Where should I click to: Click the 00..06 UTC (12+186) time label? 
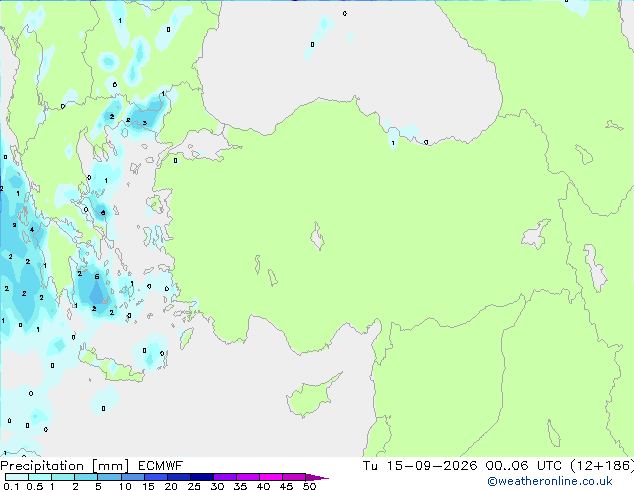(x=560, y=466)
